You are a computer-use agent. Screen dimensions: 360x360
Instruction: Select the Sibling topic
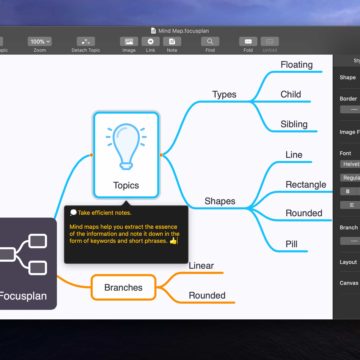pos(294,124)
